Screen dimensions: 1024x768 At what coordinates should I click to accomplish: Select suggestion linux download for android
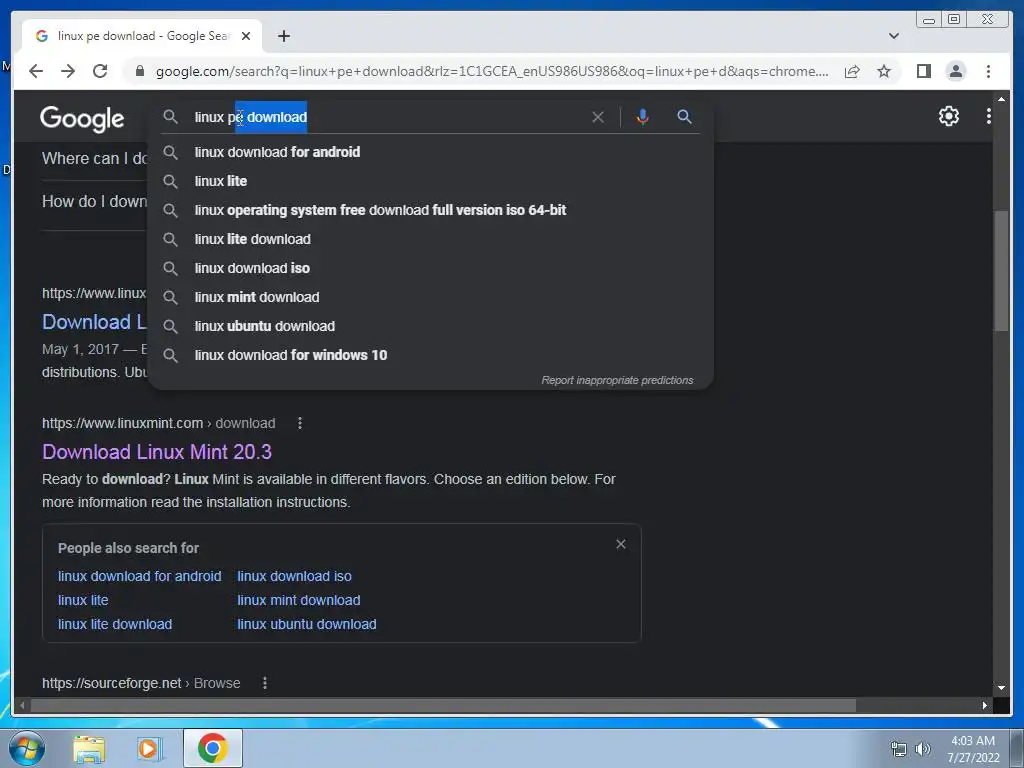(x=430, y=152)
